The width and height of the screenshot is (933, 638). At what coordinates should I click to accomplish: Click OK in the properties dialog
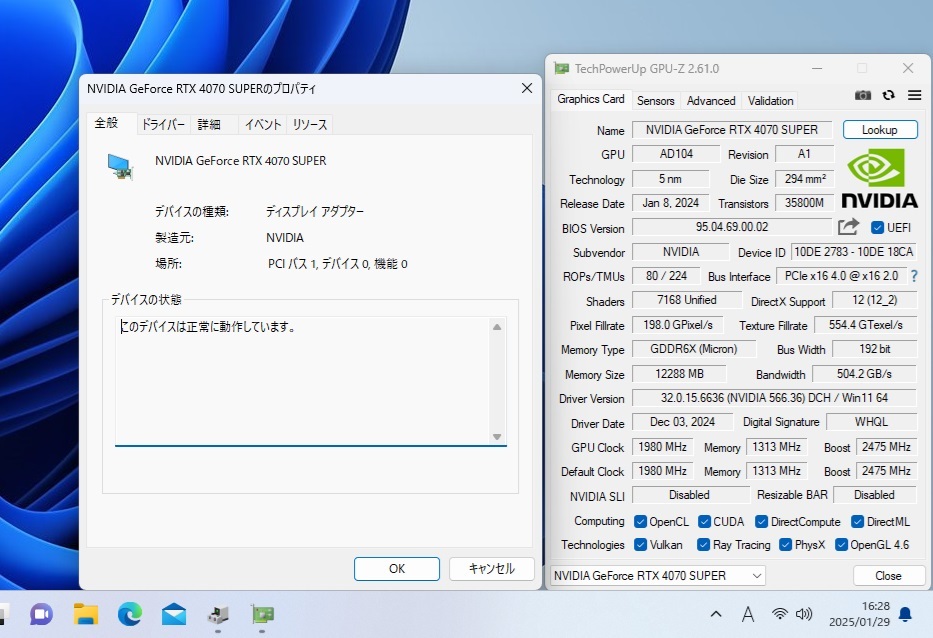point(396,568)
